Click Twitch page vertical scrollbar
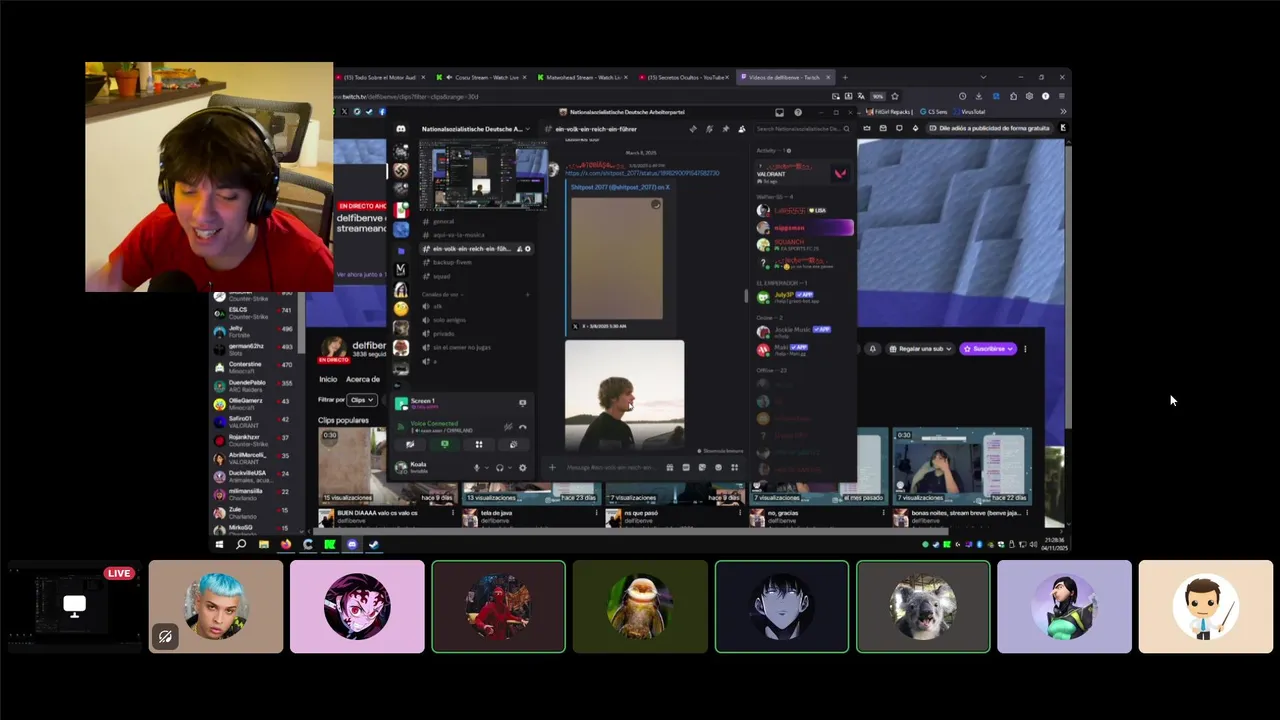 point(1068,290)
